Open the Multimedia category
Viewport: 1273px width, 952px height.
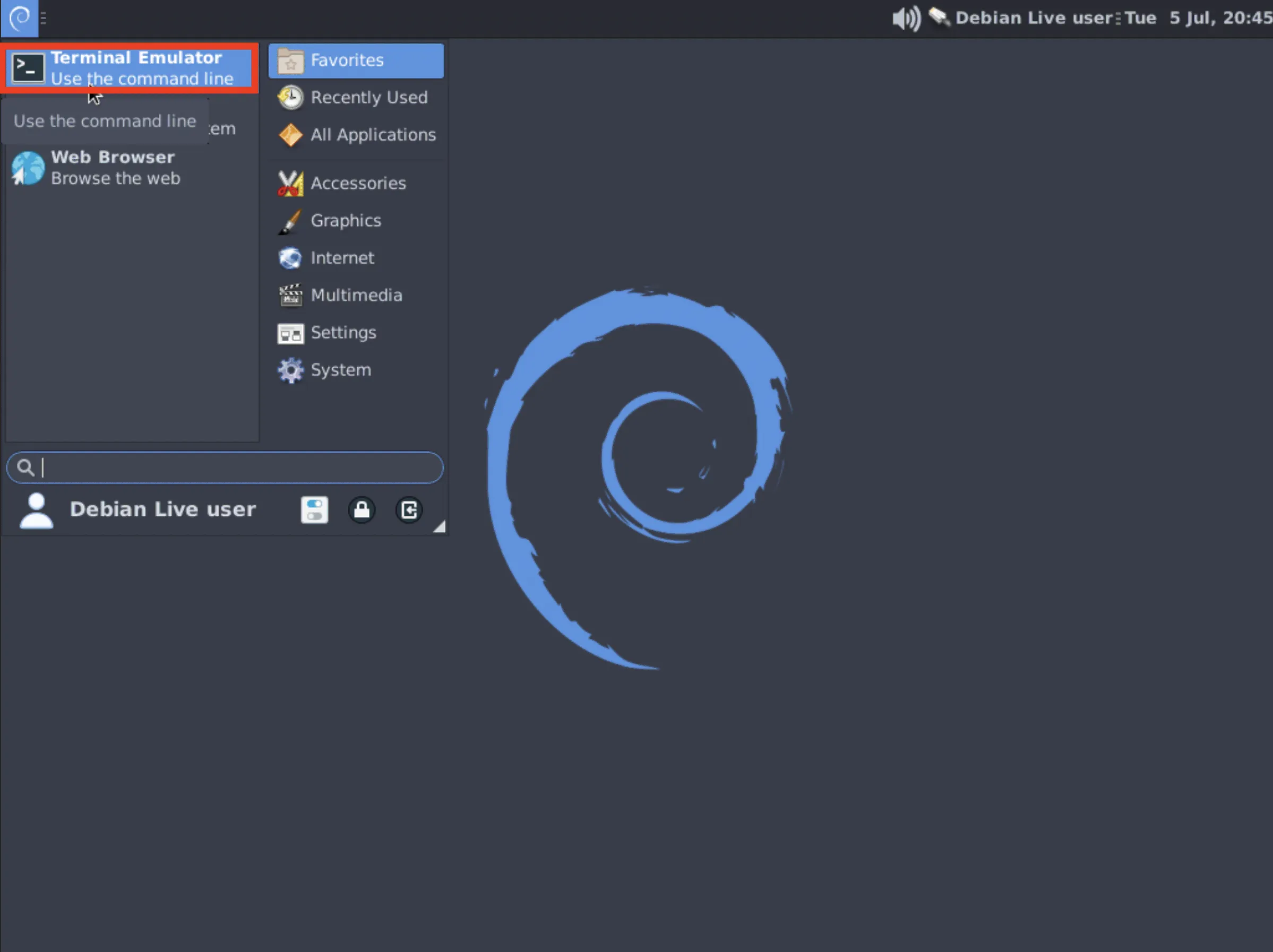click(x=356, y=295)
